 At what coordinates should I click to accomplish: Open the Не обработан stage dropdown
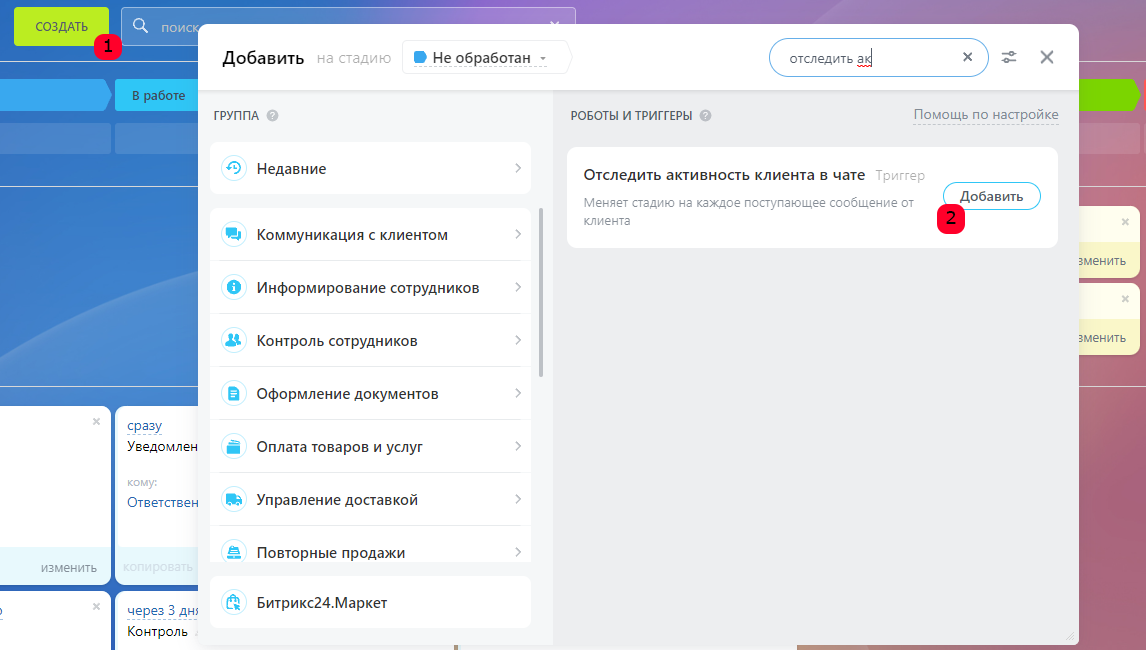[486, 58]
